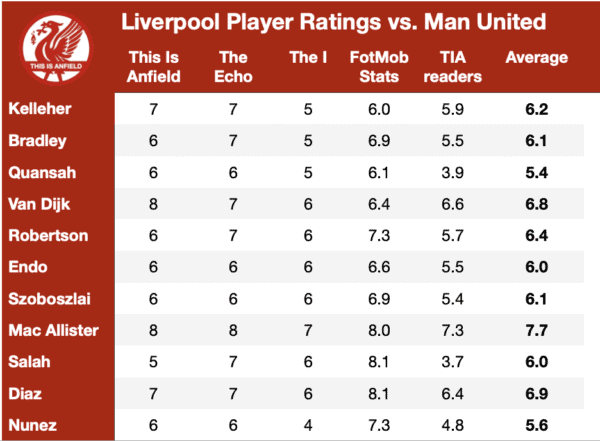The height and width of the screenshot is (441, 600).
Task: Select the Van Dijk row label
Action: pos(39,204)
